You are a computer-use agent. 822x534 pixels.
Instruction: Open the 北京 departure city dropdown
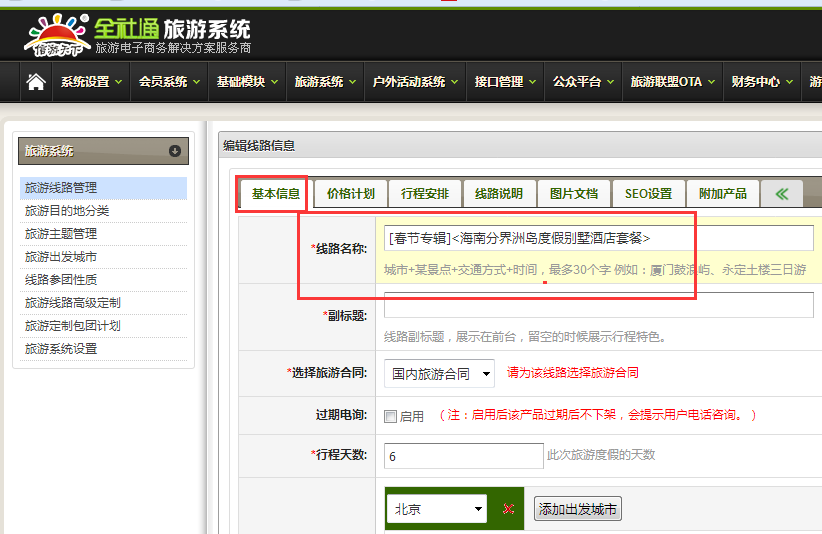[x=437, y=509]
